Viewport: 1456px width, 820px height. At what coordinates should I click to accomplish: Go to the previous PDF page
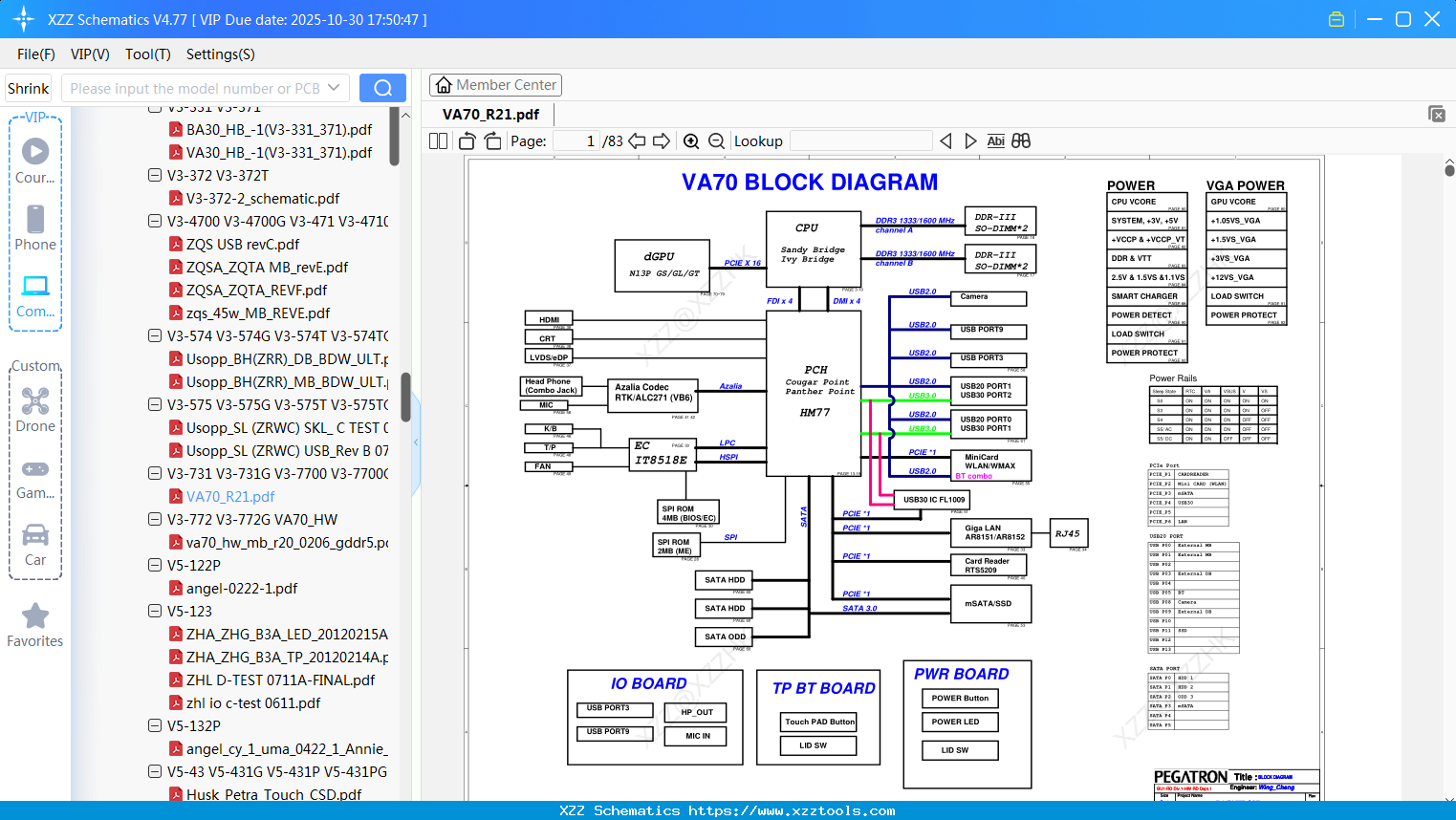pyautogui.click(x=637, y=141)
